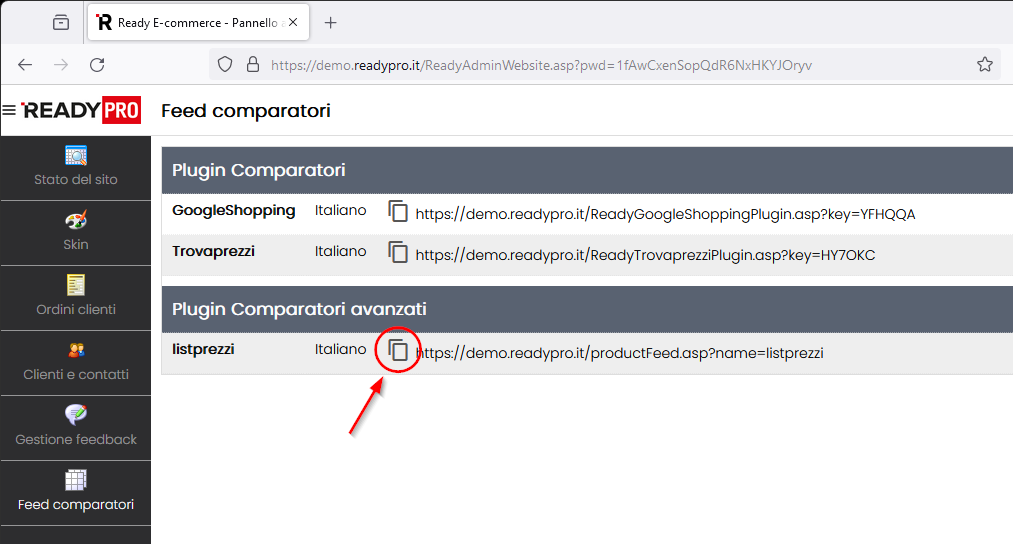This screenshot has width=1013, height=544.
Task: Click the ReadyPro logo
Action: pyautogui.click(x=81, y=110)
